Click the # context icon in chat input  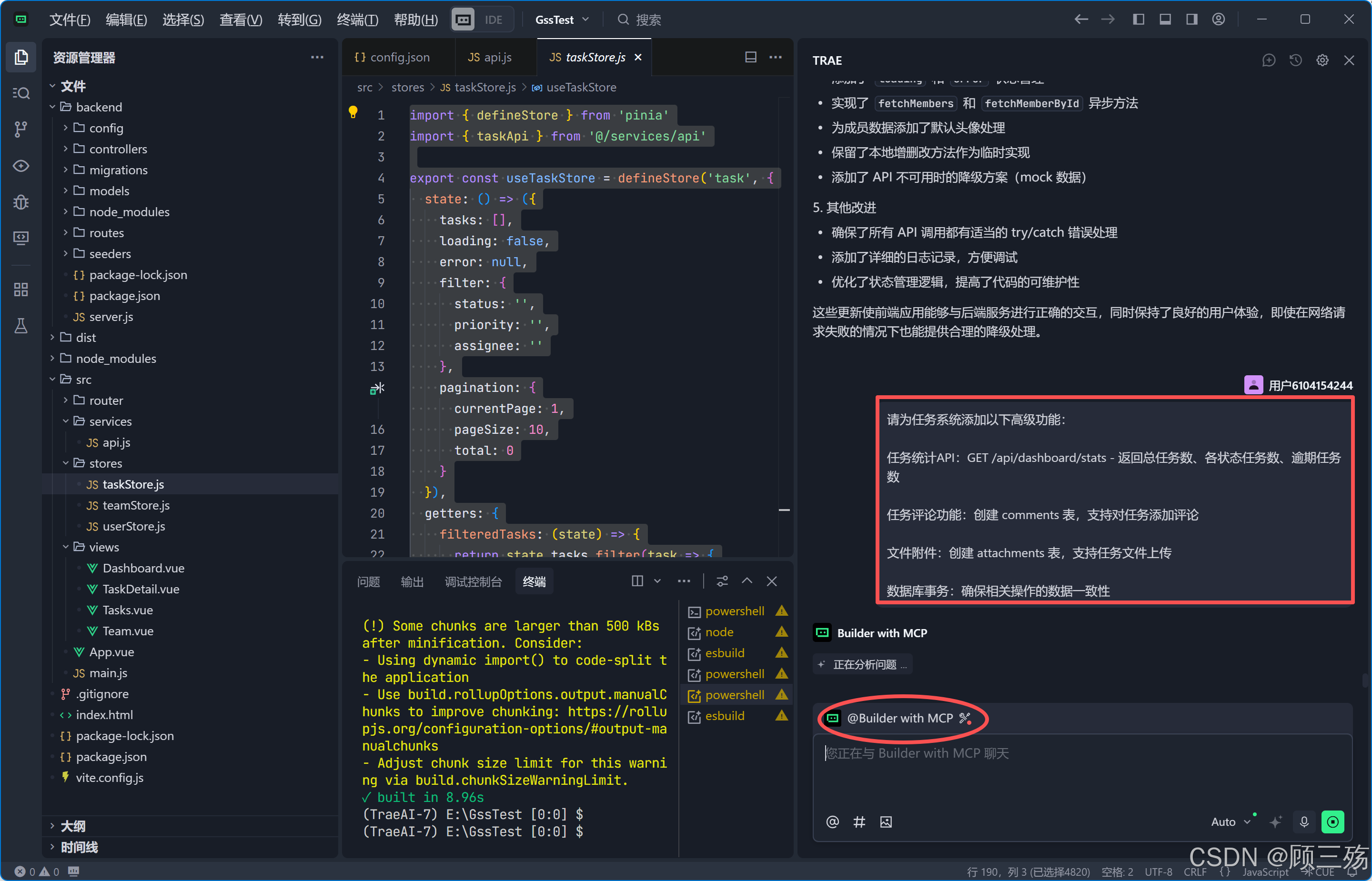pyautogui.click(x=859, y=822)
